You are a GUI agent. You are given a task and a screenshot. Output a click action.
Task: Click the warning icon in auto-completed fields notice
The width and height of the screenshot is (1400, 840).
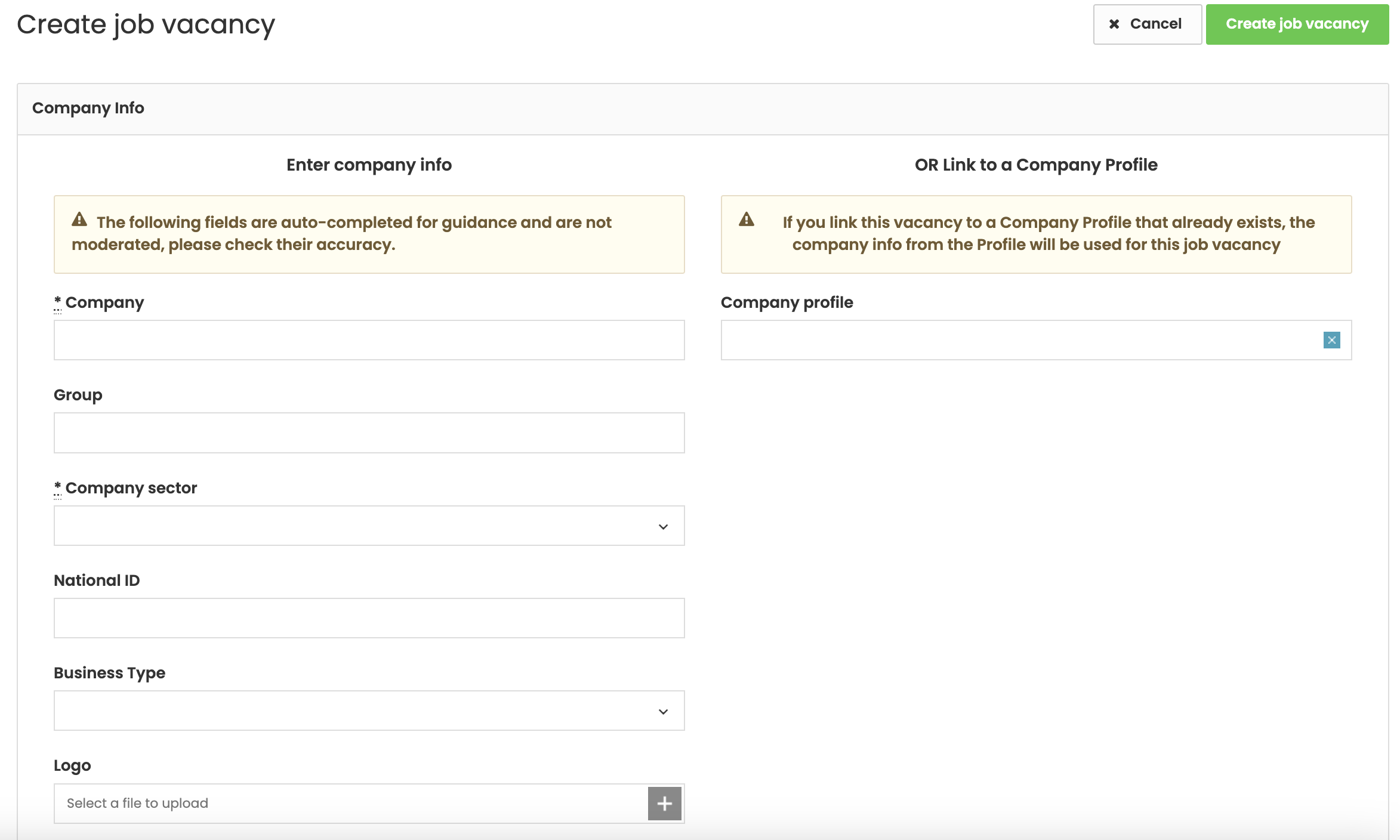tap(79, 220)
